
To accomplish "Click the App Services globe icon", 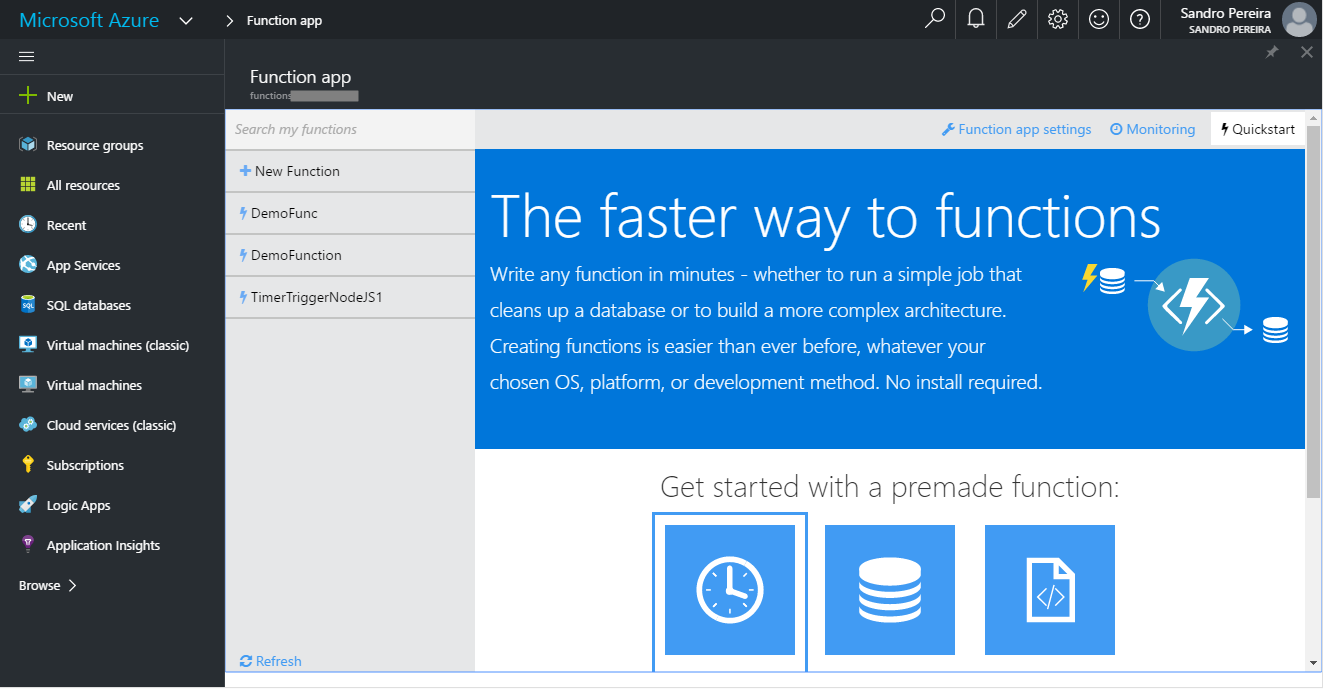I will tap(28, 265).
